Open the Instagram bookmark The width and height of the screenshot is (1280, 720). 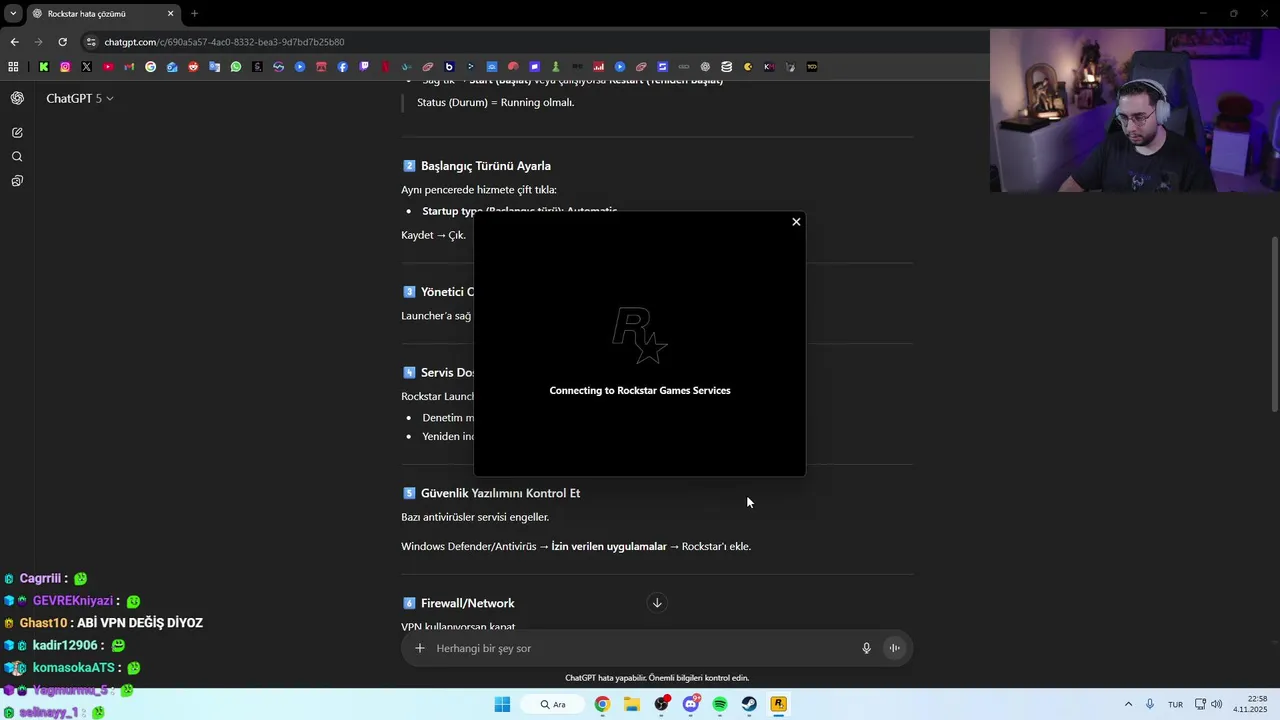click(65, 67)
